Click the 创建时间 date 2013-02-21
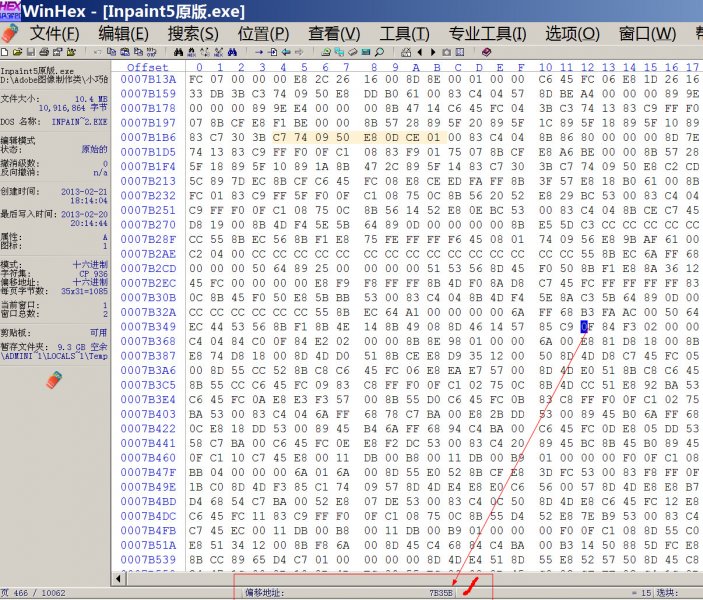The height and width of the screenshot is (600, 703). 84,191
